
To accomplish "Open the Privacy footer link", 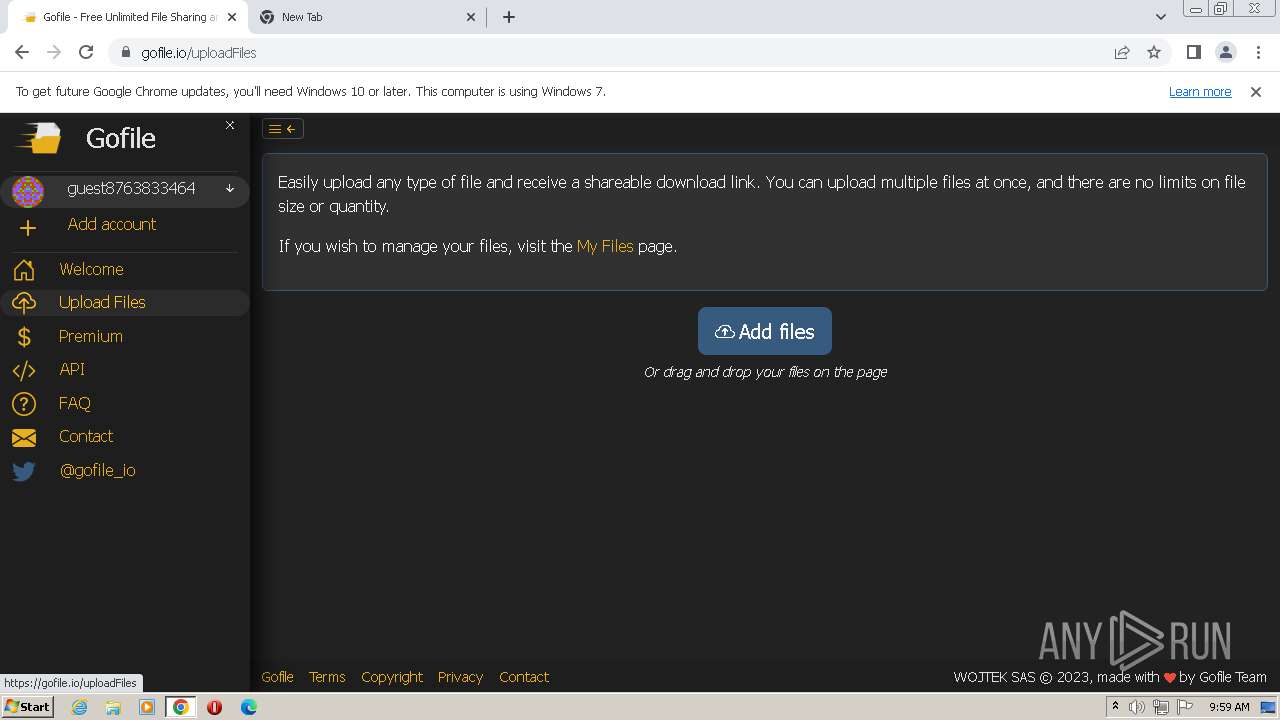I will click(x=460, y=677).
